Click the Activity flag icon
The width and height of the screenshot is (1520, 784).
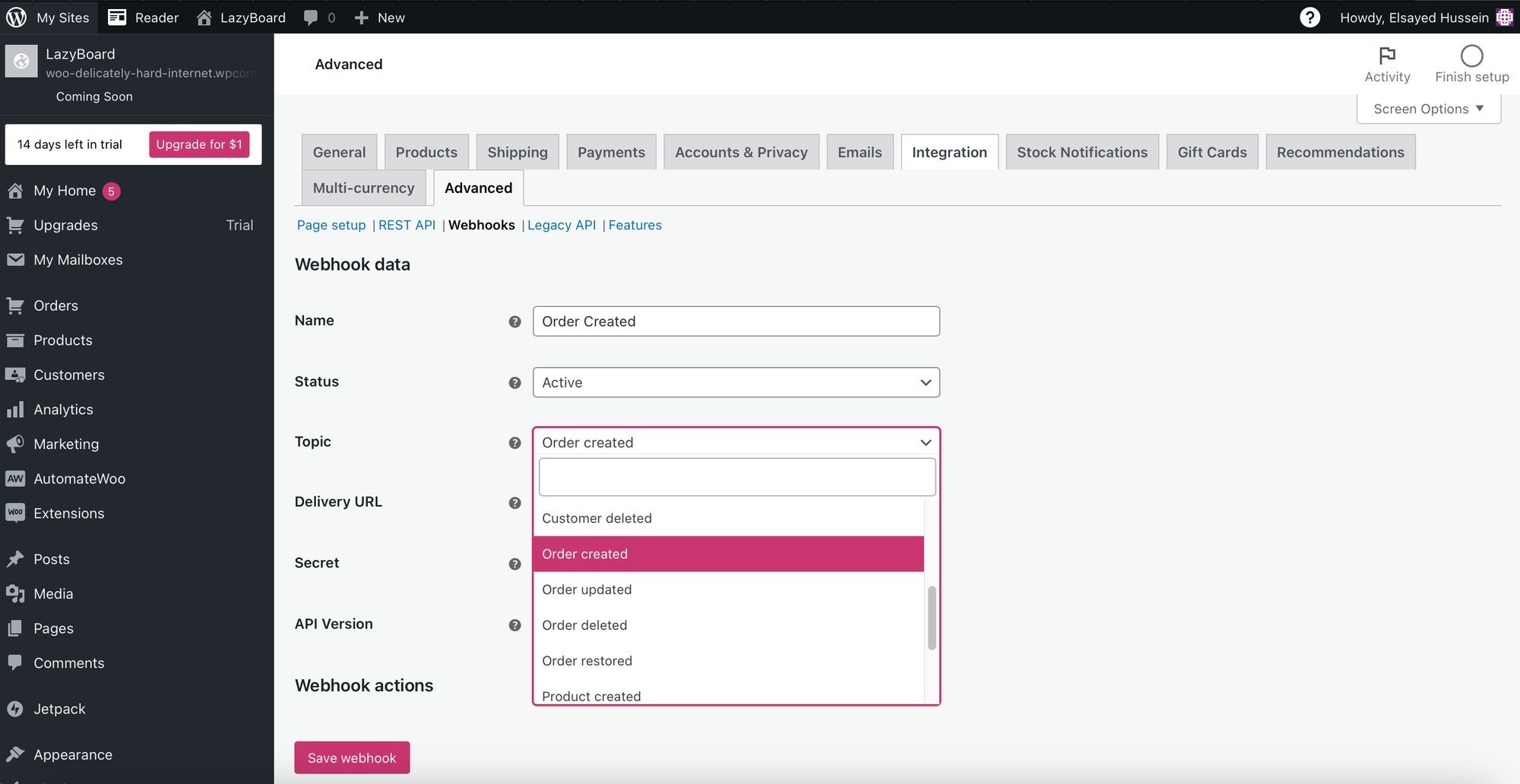(x=1387, y=55)
